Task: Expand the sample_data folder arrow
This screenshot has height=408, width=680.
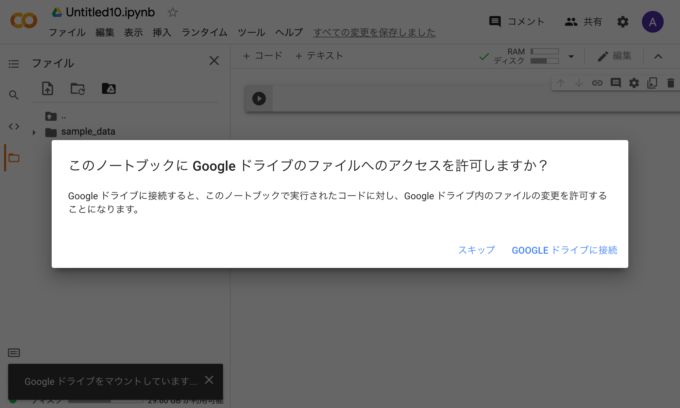Action: (x=34, y=132)
